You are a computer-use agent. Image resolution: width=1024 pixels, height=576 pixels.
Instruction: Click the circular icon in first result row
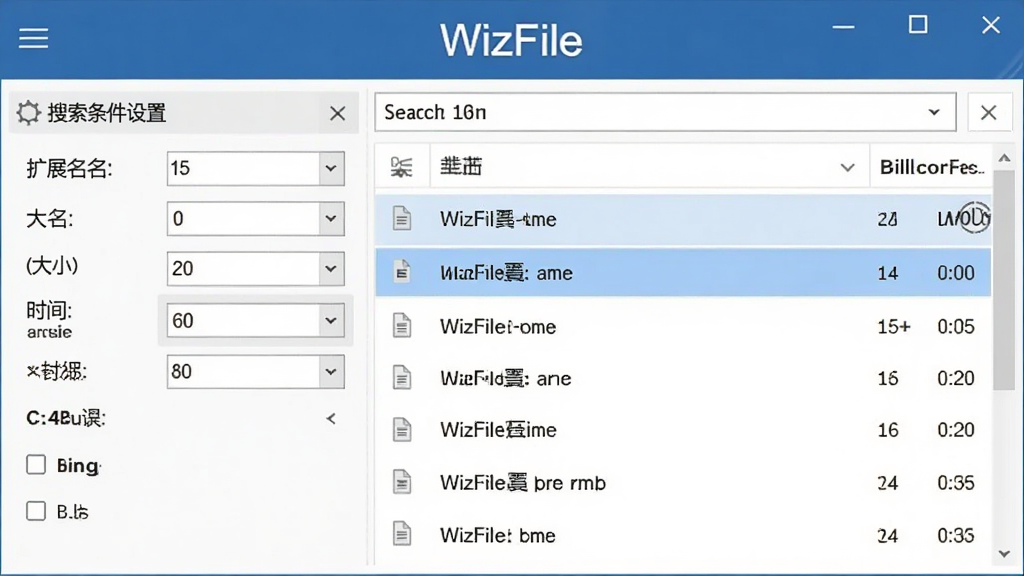(x=975, y=217)
